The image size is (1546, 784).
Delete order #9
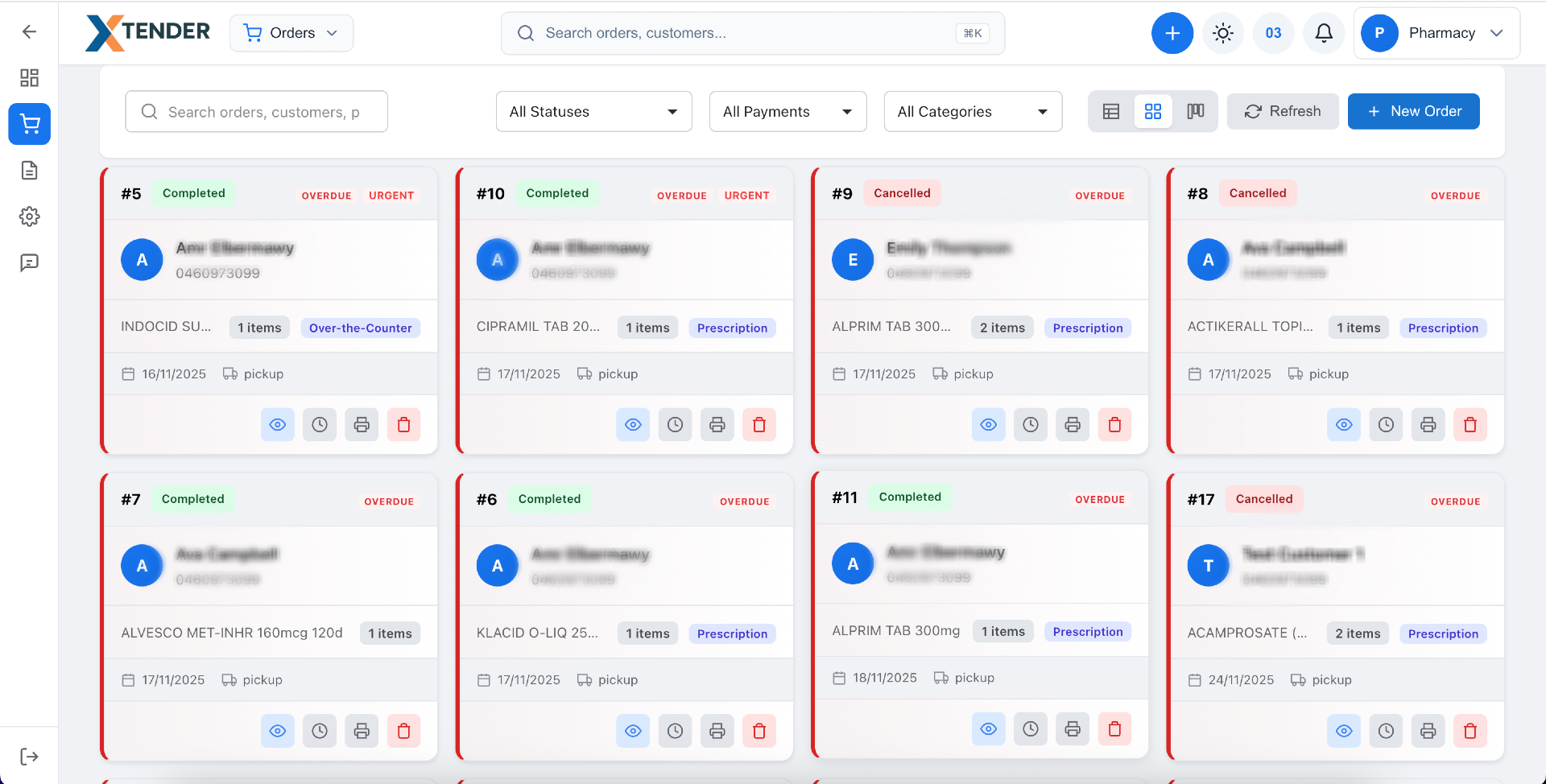click(1115, 424)
